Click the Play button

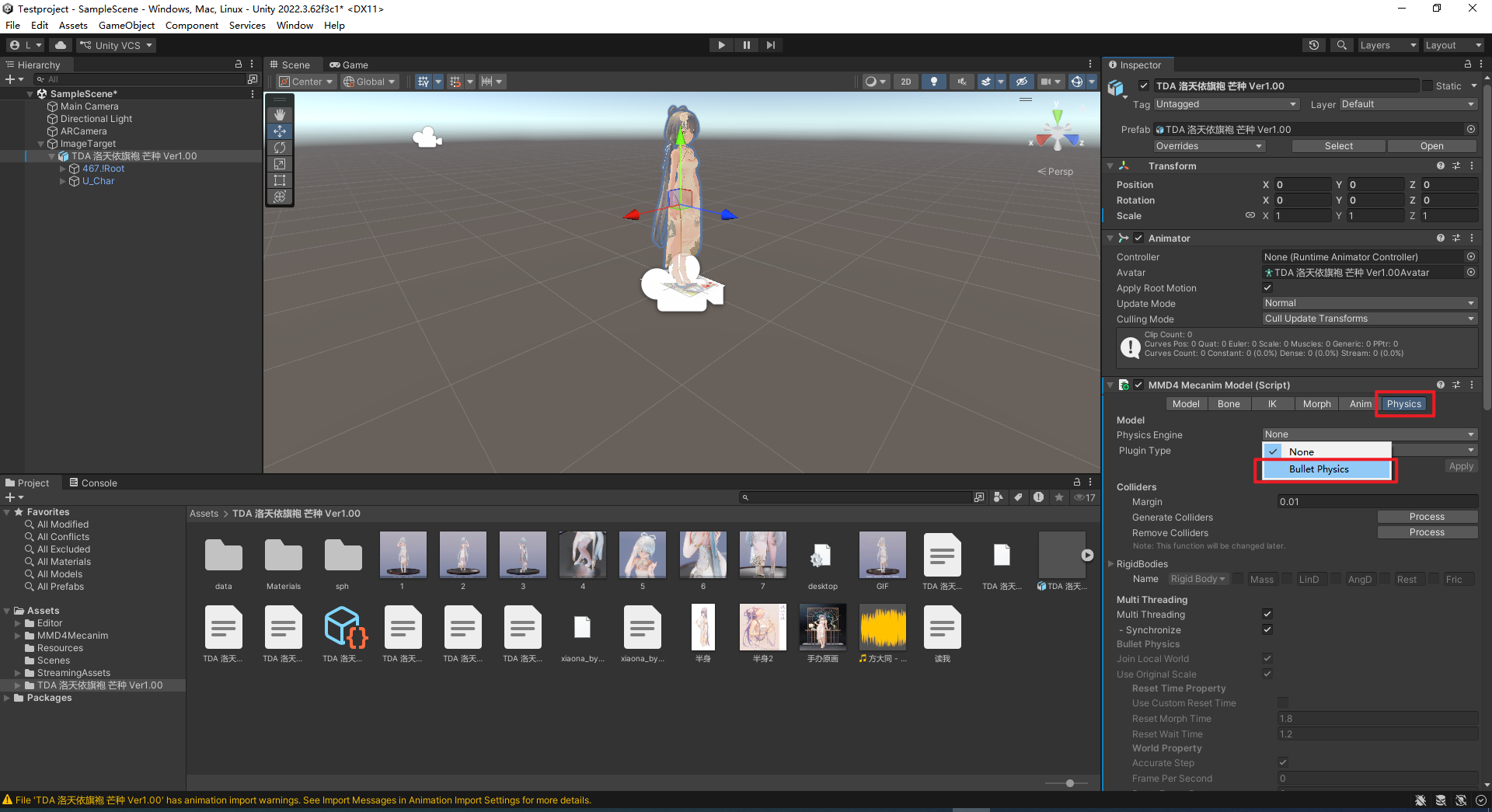click(721, 45)
